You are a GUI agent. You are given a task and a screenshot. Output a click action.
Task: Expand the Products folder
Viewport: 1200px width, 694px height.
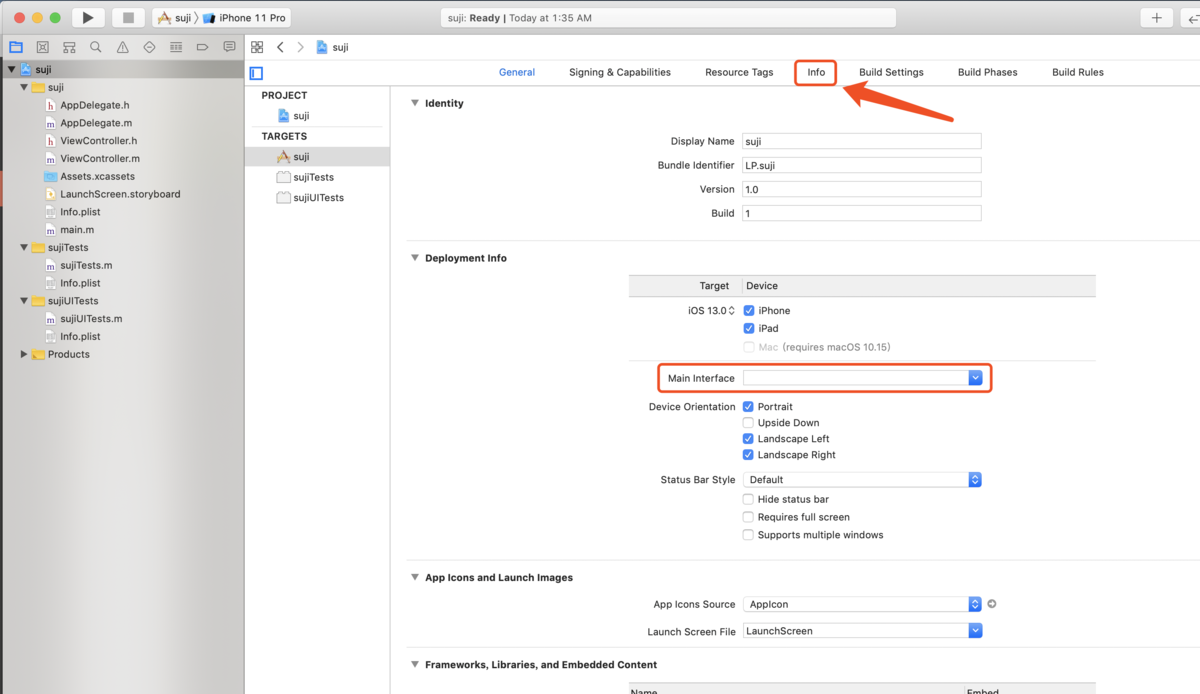(24, 355)
